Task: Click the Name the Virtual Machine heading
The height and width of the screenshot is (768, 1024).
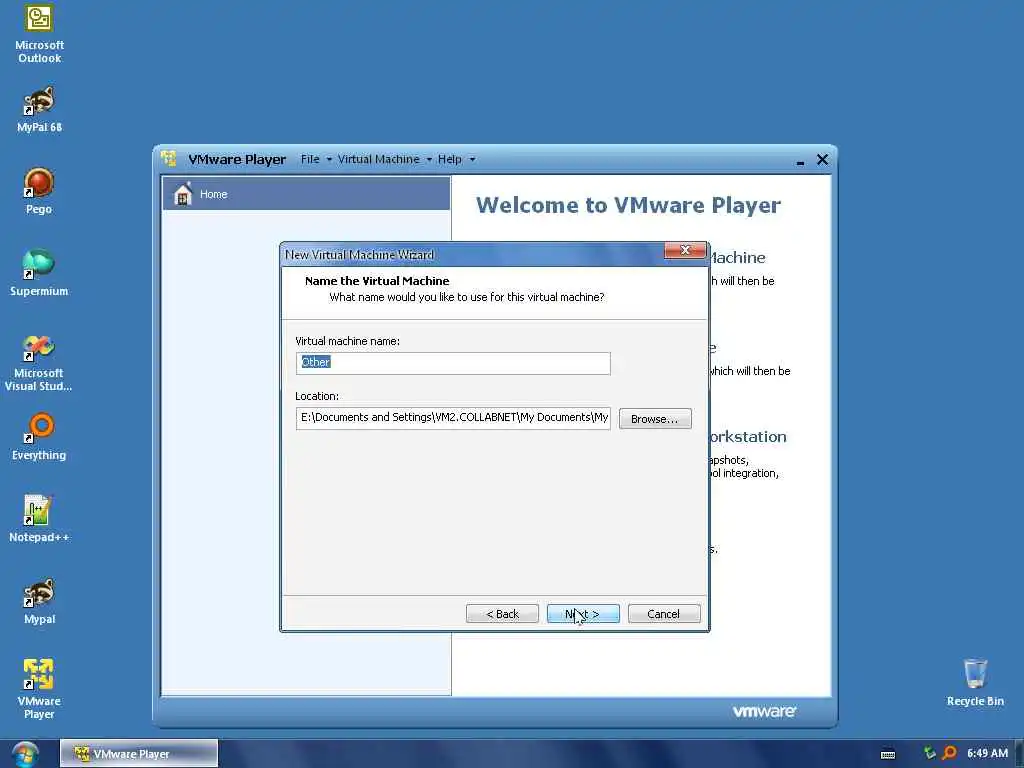Action: (x=377, y=281)
